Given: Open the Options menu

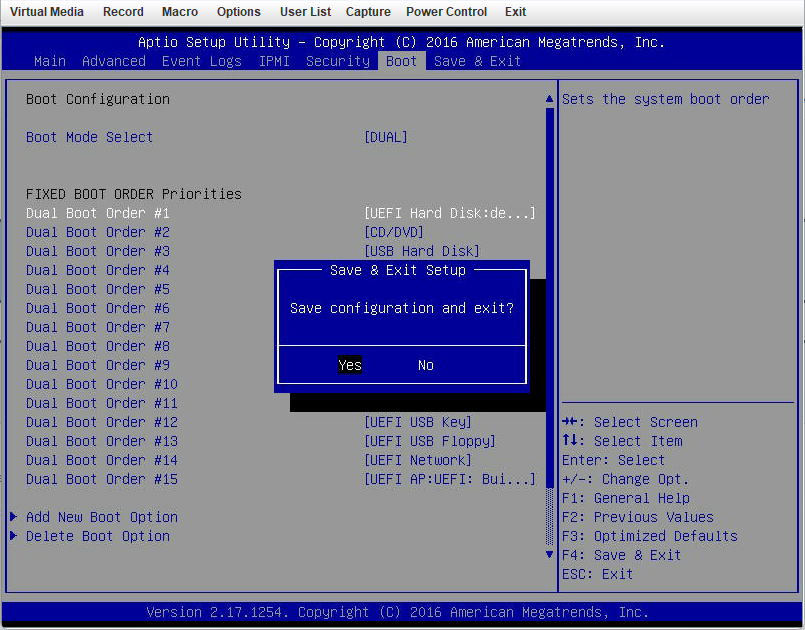Looking at the screenshot, I should pyautogui.click(x=239, y=12).
